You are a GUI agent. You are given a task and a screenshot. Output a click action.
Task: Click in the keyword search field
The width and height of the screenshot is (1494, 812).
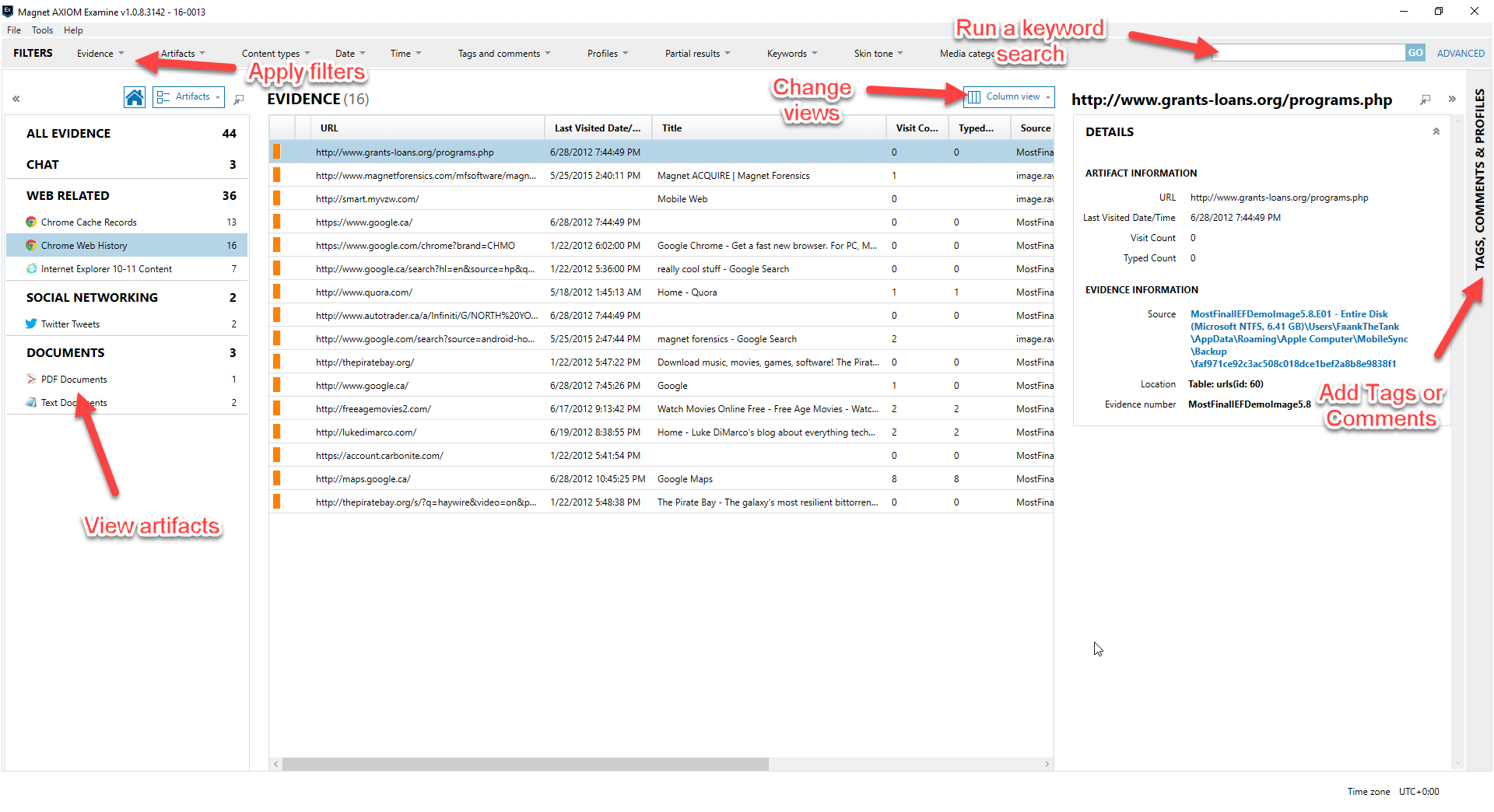coord(1308,53)
